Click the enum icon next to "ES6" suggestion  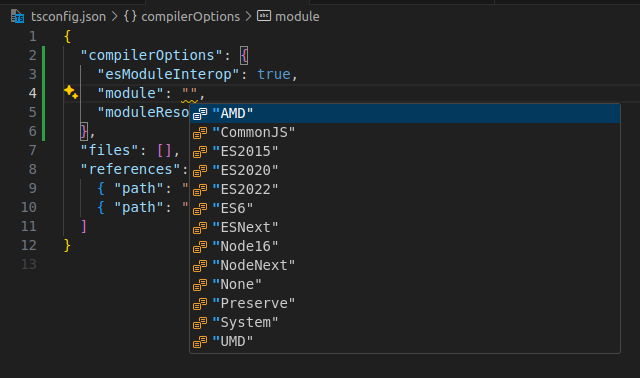tap(200, 209)
